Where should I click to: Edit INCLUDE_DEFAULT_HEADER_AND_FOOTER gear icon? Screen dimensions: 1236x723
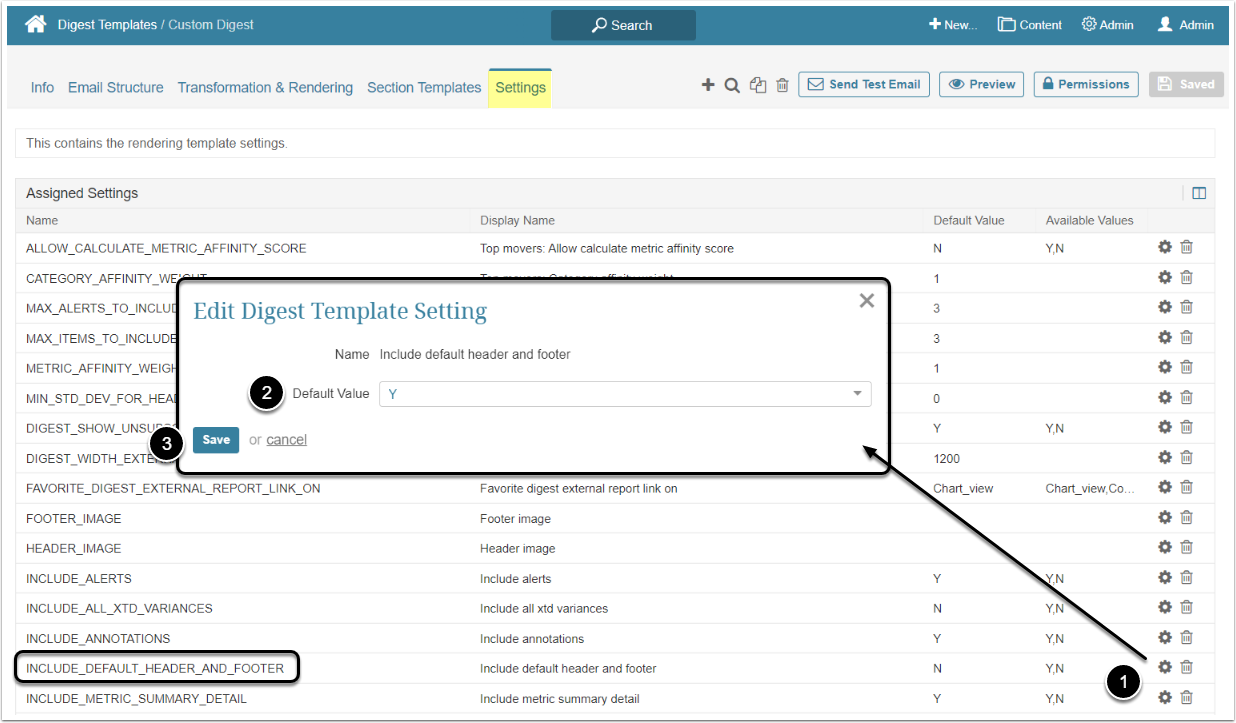click(x=1165, y=667)
